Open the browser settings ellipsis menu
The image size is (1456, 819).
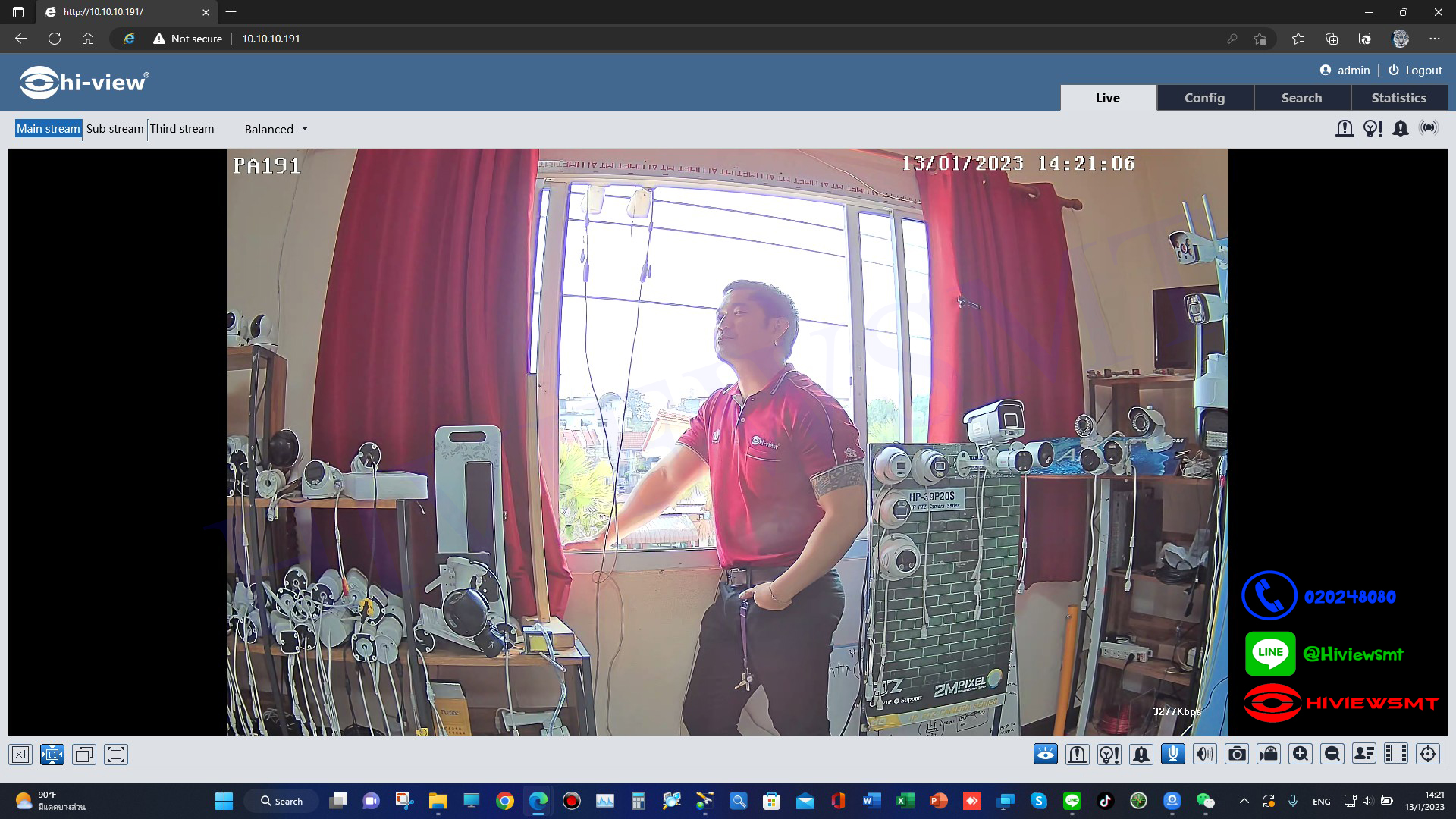tap(1434, 39)
